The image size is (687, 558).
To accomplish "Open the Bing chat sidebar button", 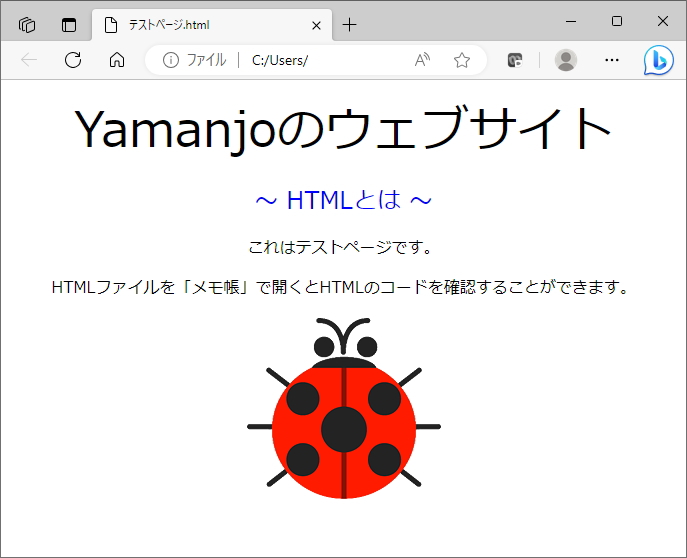I will click(659, 60).
